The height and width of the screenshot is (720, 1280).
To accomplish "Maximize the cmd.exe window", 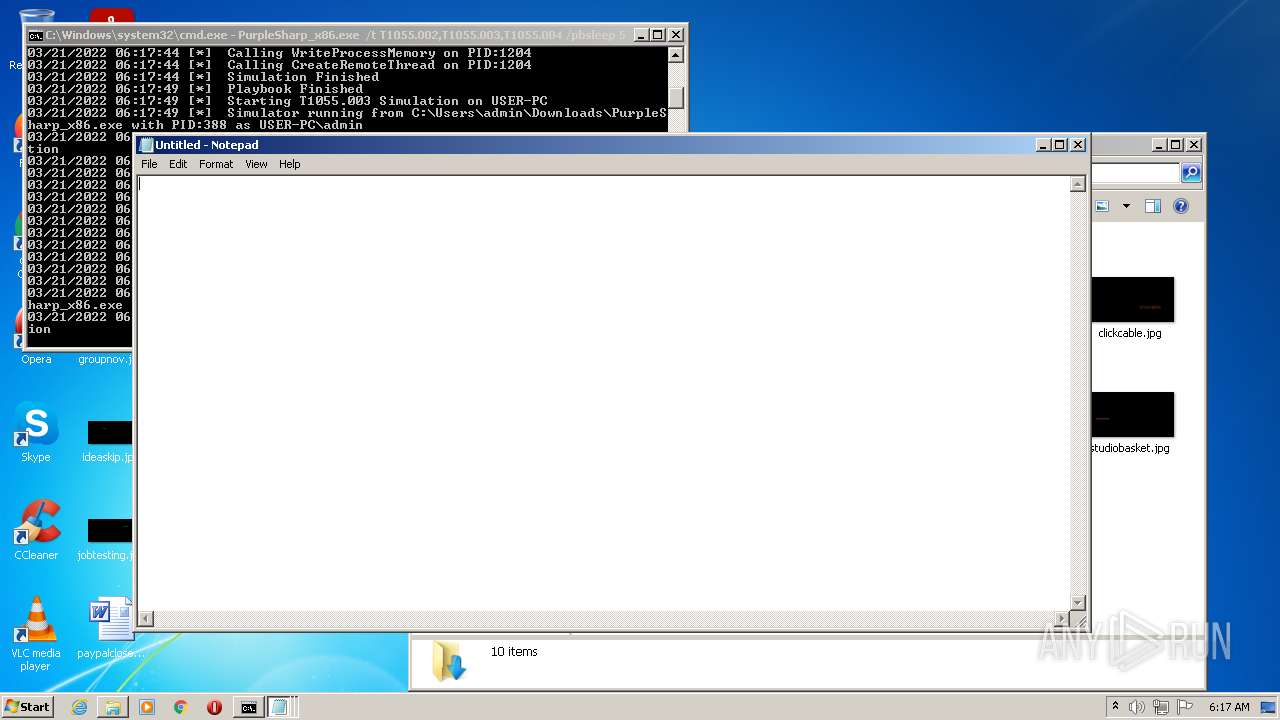I will tap(658, 35).
